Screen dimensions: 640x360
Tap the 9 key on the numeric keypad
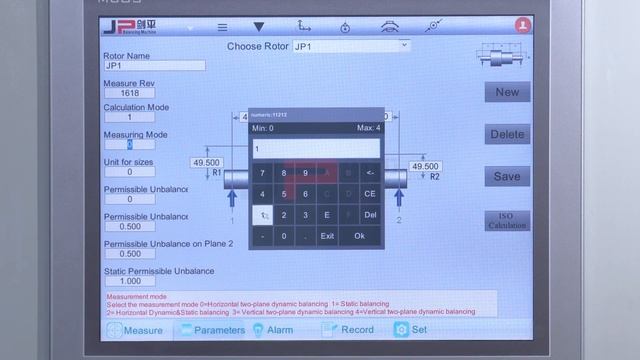(305, 173)
